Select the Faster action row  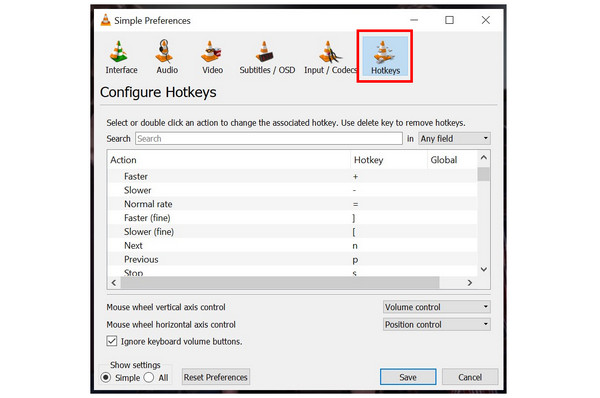293,176
